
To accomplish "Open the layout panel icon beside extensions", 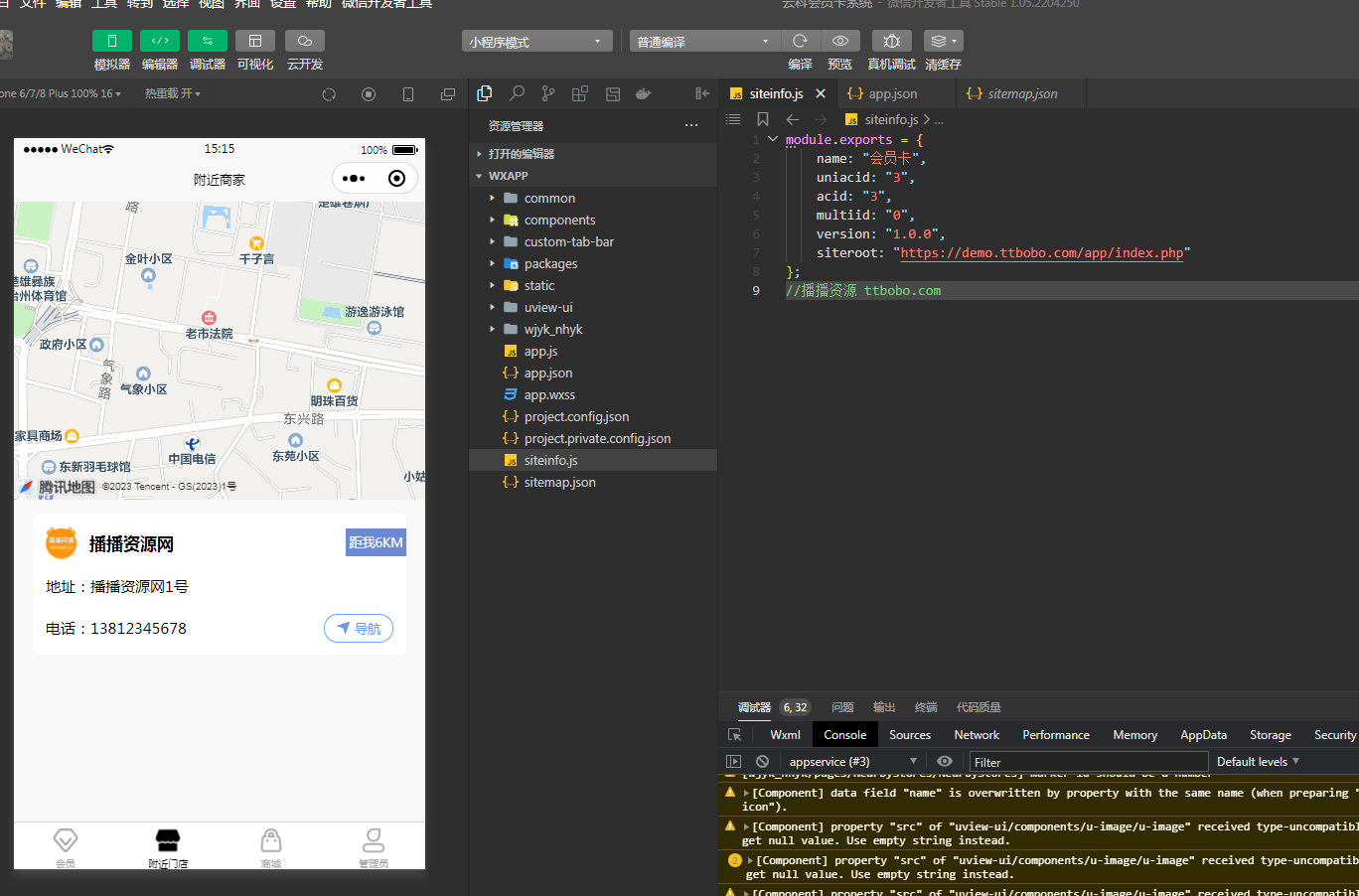I will tap(613, 93).
